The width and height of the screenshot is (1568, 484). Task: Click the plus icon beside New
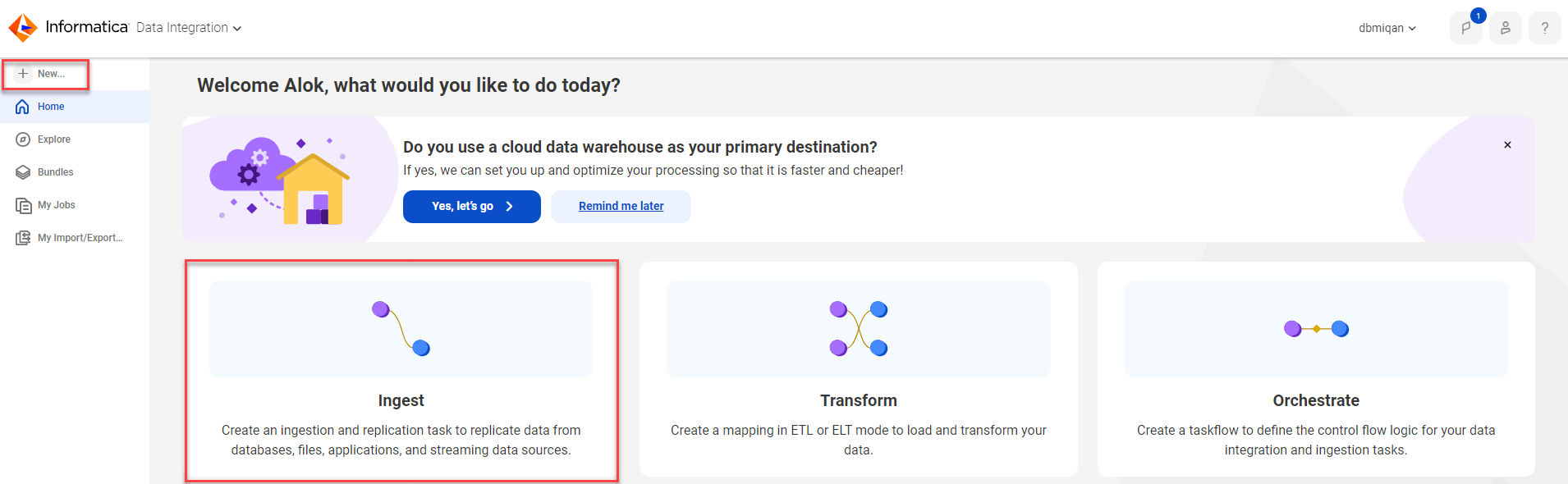[x=23, y=74]
